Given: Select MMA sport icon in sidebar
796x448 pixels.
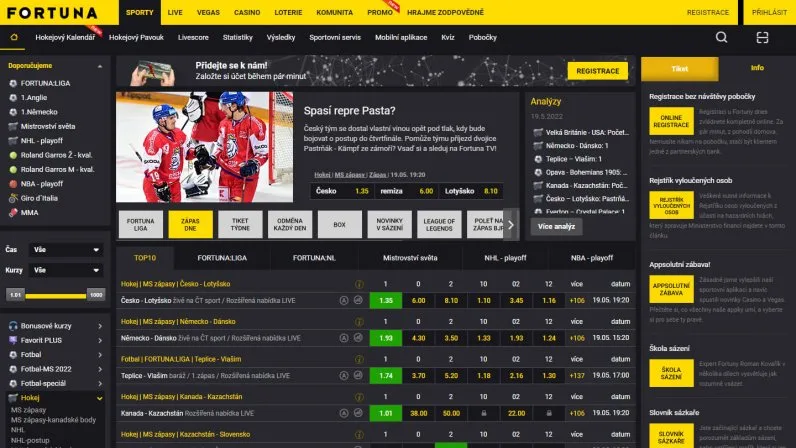Looking at the screenshot, I should click(x=12, y=212).
